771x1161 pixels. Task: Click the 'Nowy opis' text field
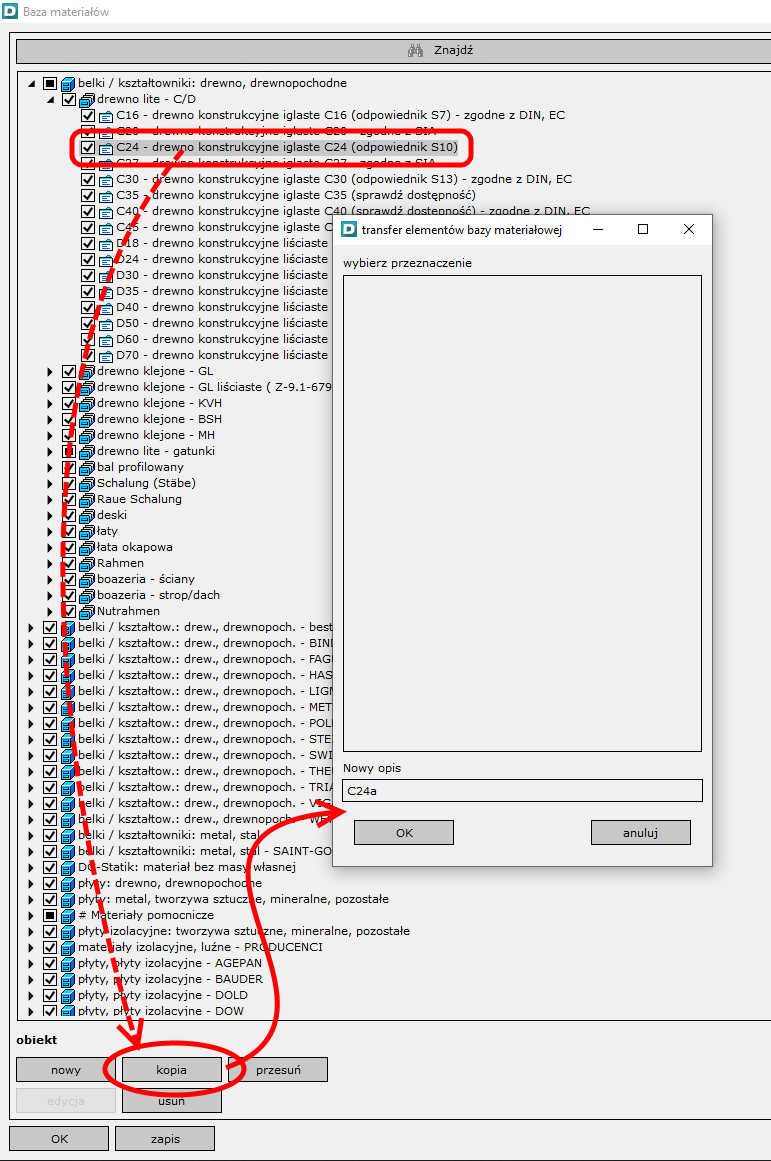click(x=522, y=791)
